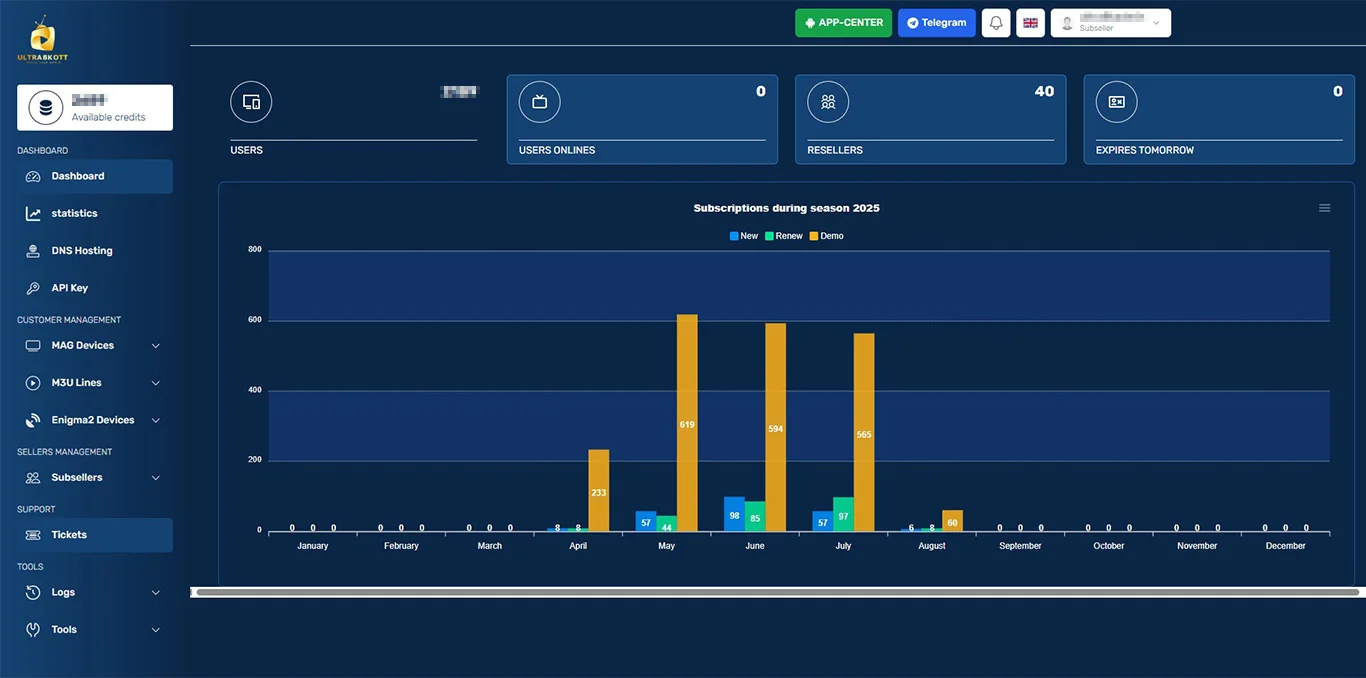Toggle the Renew series in legend

[784, 236]
